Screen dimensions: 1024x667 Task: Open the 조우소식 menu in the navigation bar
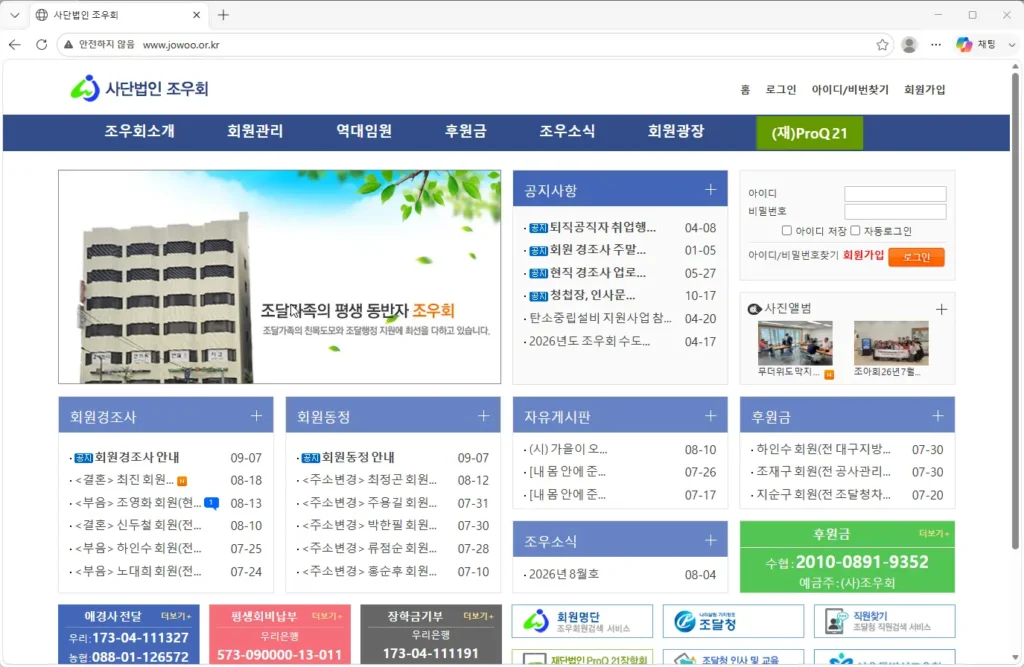point(568,131)
